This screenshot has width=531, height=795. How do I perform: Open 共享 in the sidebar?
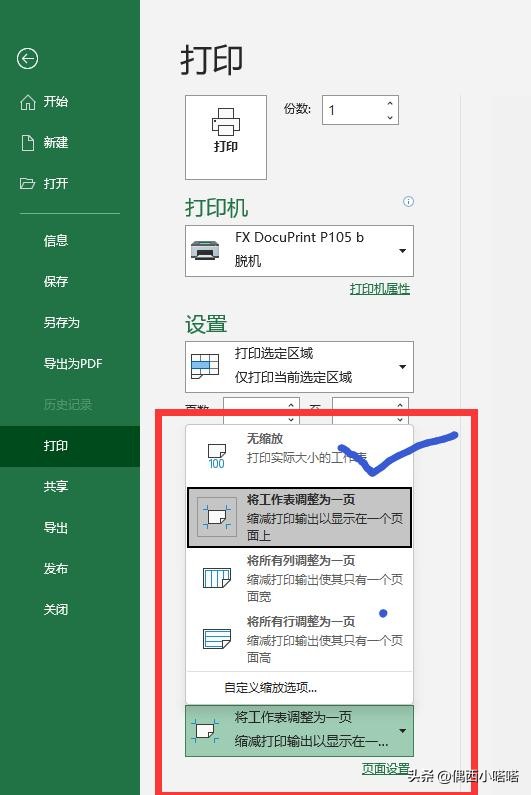pos(70,487)
